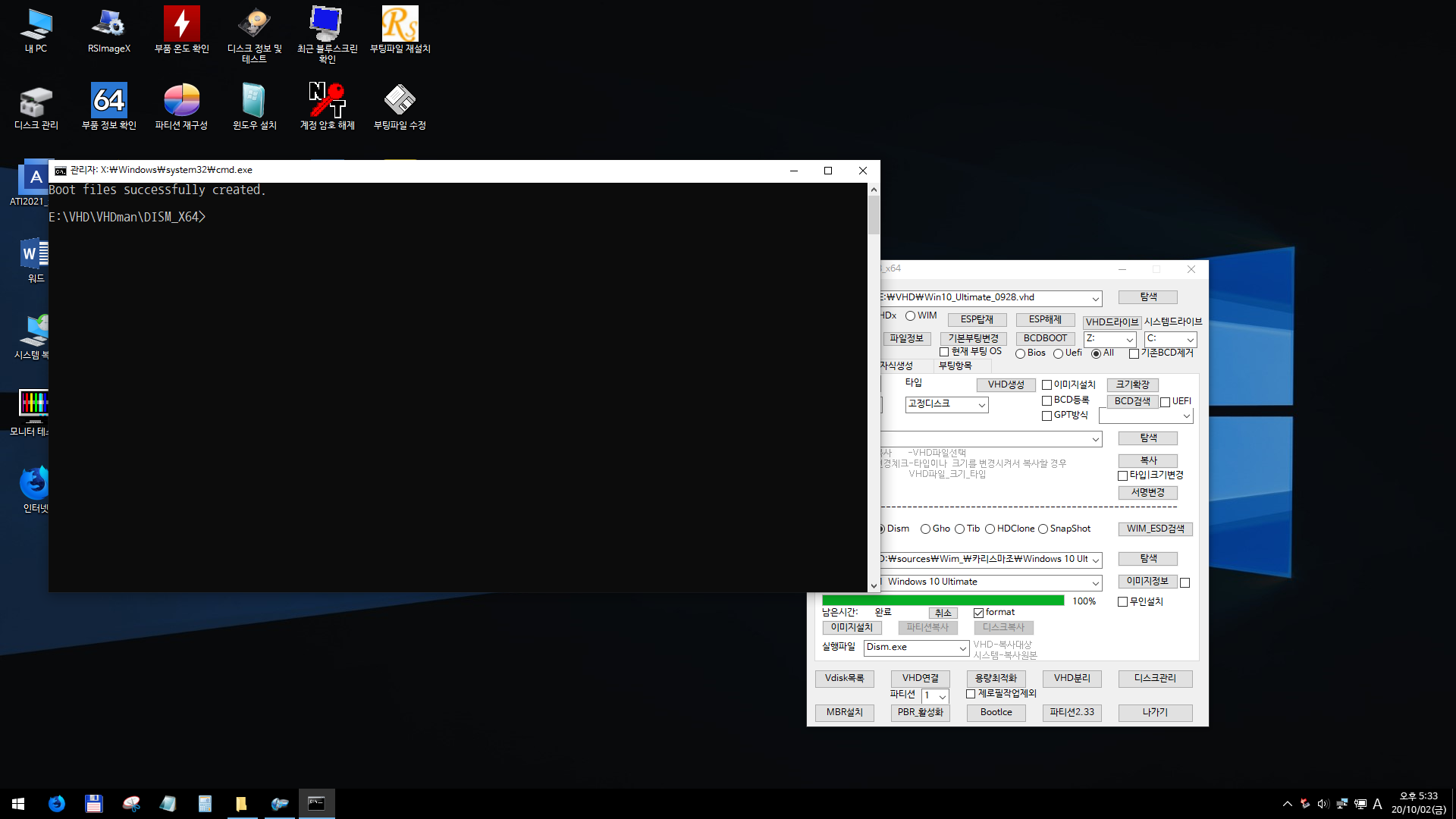Open the 파티션 number dropdown
This screenshot has height=819, width=1456.
click(943, 696)
